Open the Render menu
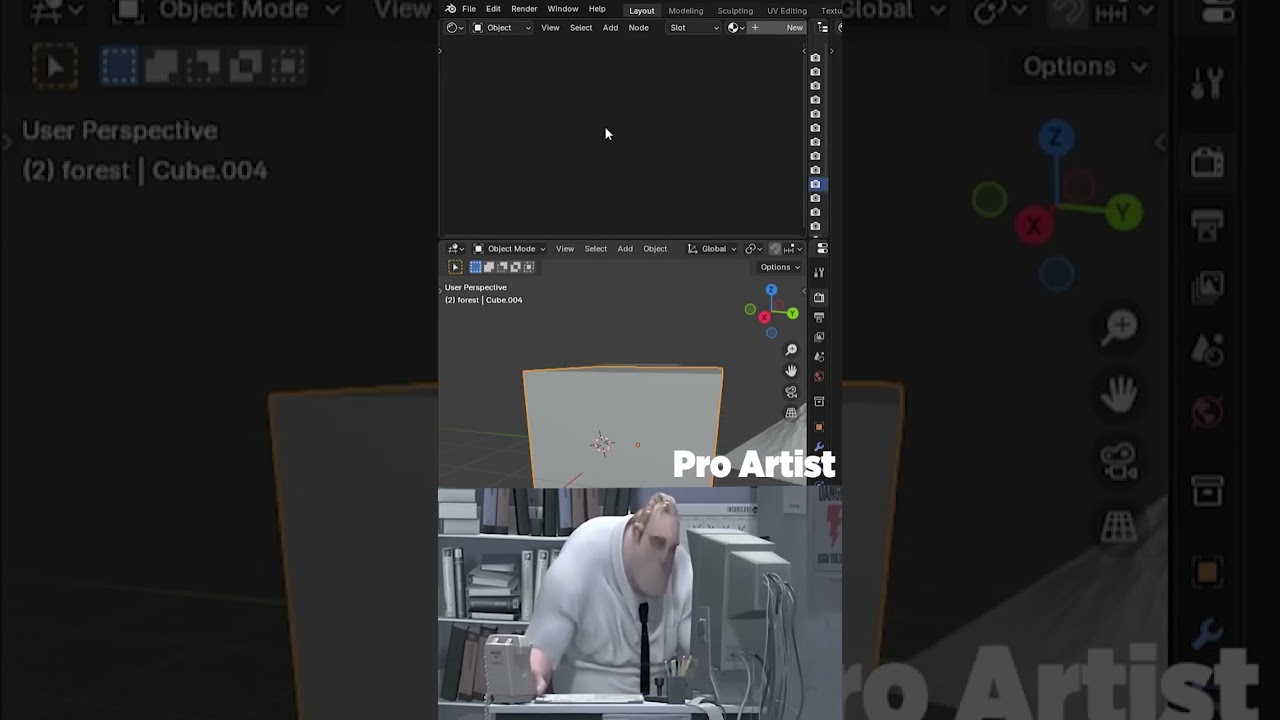The image size is (1280, 720). 524,9
